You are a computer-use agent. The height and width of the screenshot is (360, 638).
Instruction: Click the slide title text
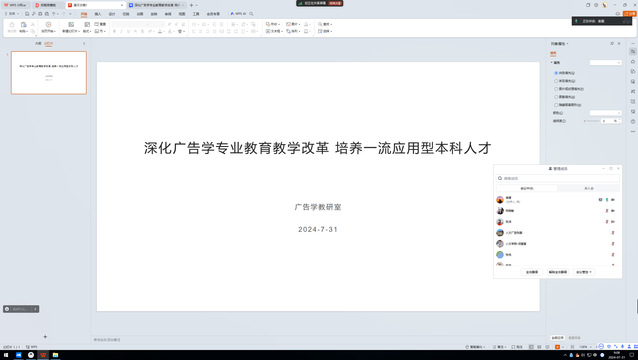(318, 148)
